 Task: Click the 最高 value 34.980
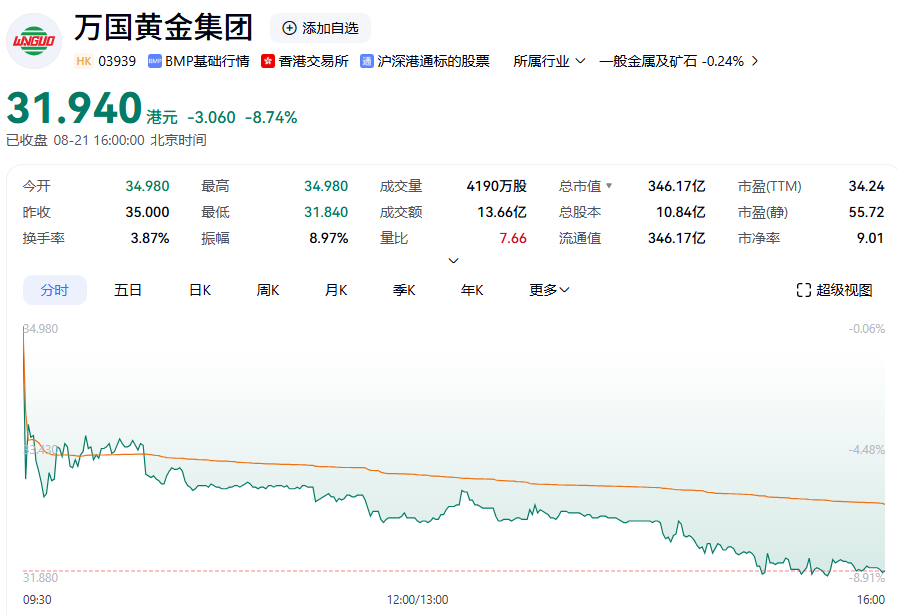coord(326,186)
